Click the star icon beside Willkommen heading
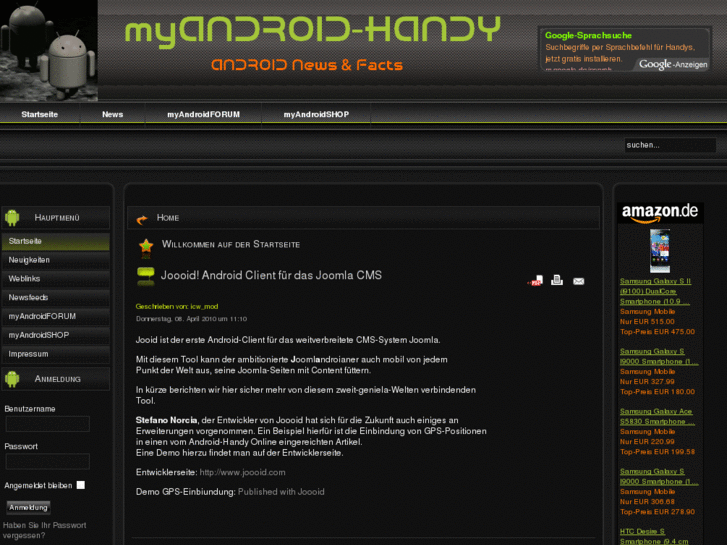Image resolution: width=727 pixels, height=545 pixels. point(146,248)
